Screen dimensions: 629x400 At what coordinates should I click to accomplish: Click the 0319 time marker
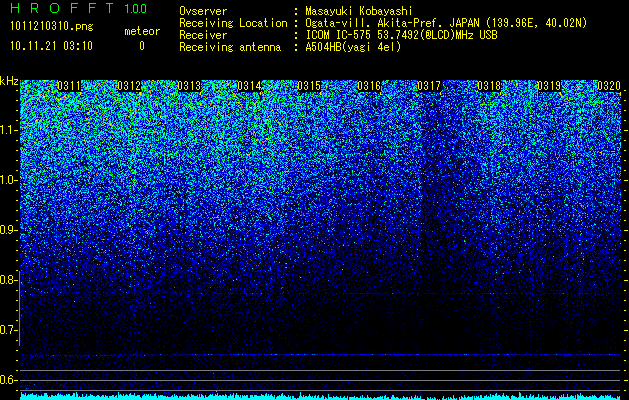(549, 86)
